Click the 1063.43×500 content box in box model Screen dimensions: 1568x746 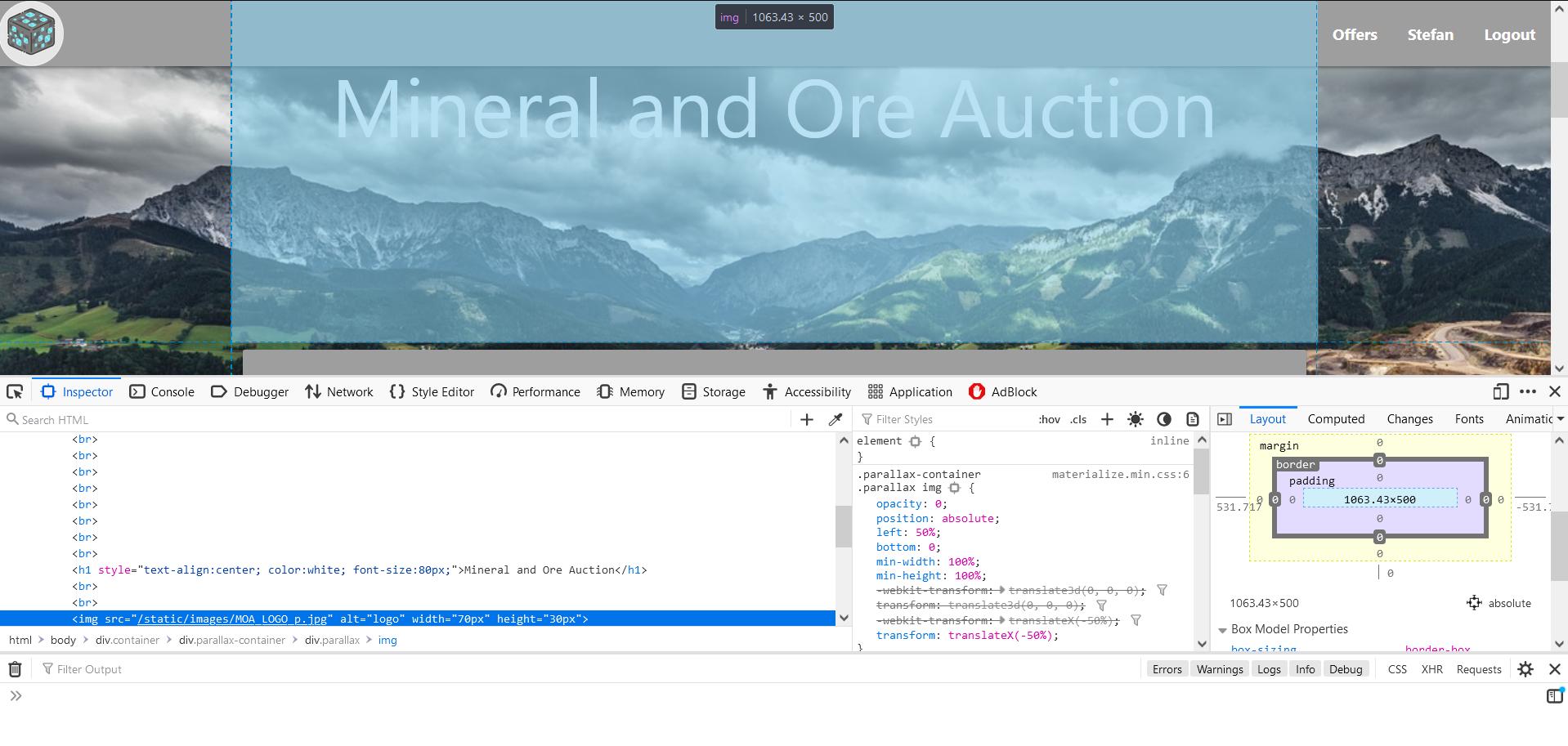pos(1379,499)
